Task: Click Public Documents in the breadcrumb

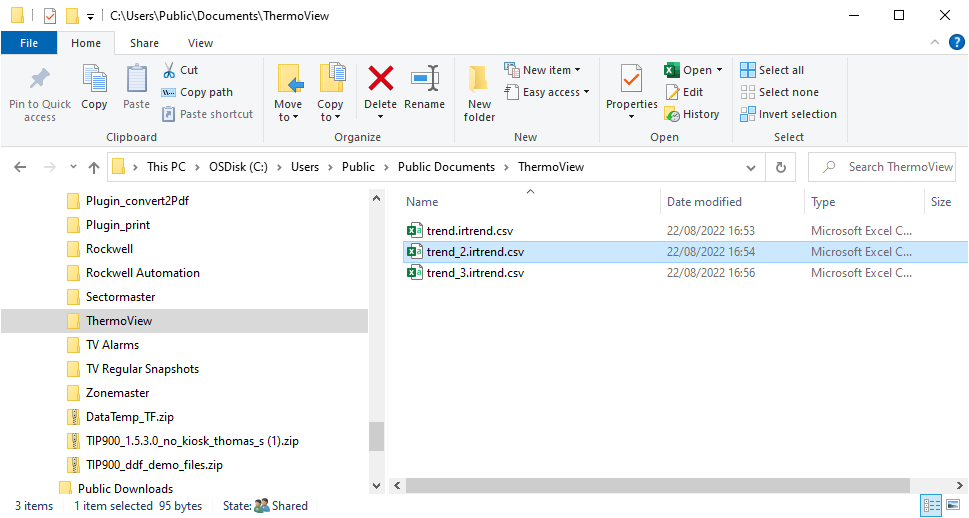Action: (x=446, y=167)
